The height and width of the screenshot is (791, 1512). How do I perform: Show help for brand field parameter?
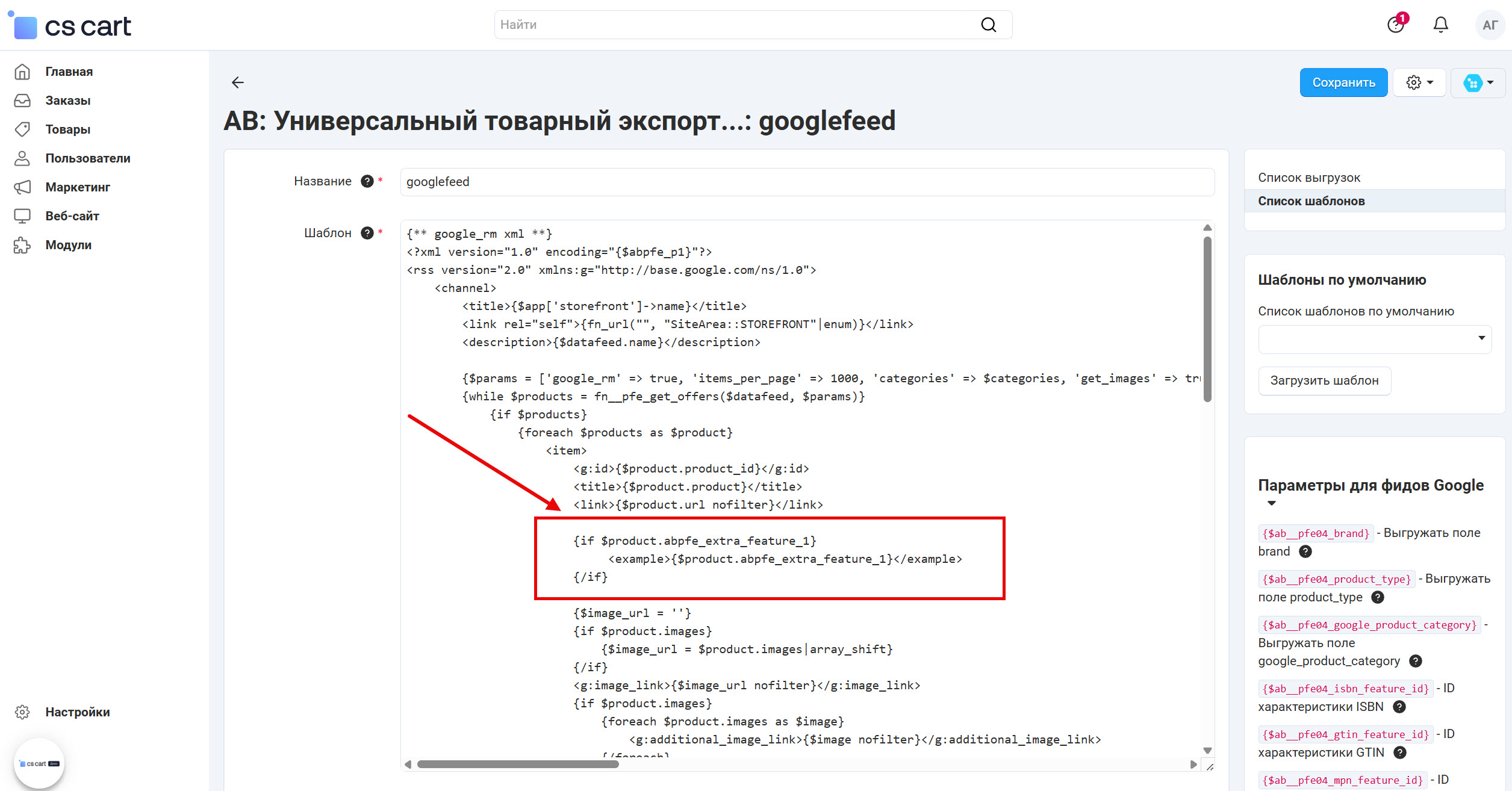point(1305,551)
